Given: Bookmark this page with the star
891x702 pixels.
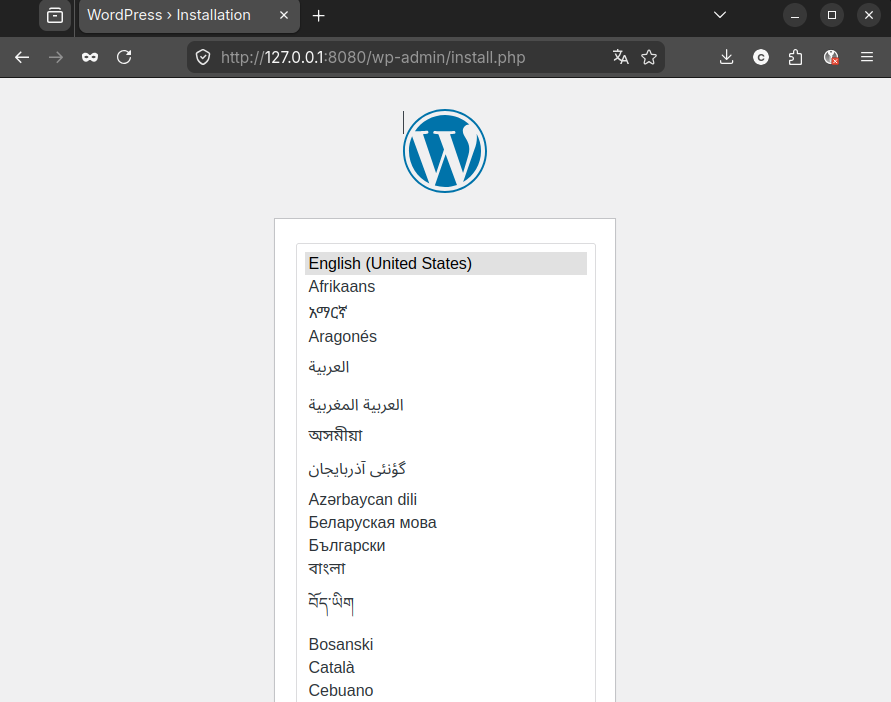Looking at the screenshot, I should [x=649, y=57].
